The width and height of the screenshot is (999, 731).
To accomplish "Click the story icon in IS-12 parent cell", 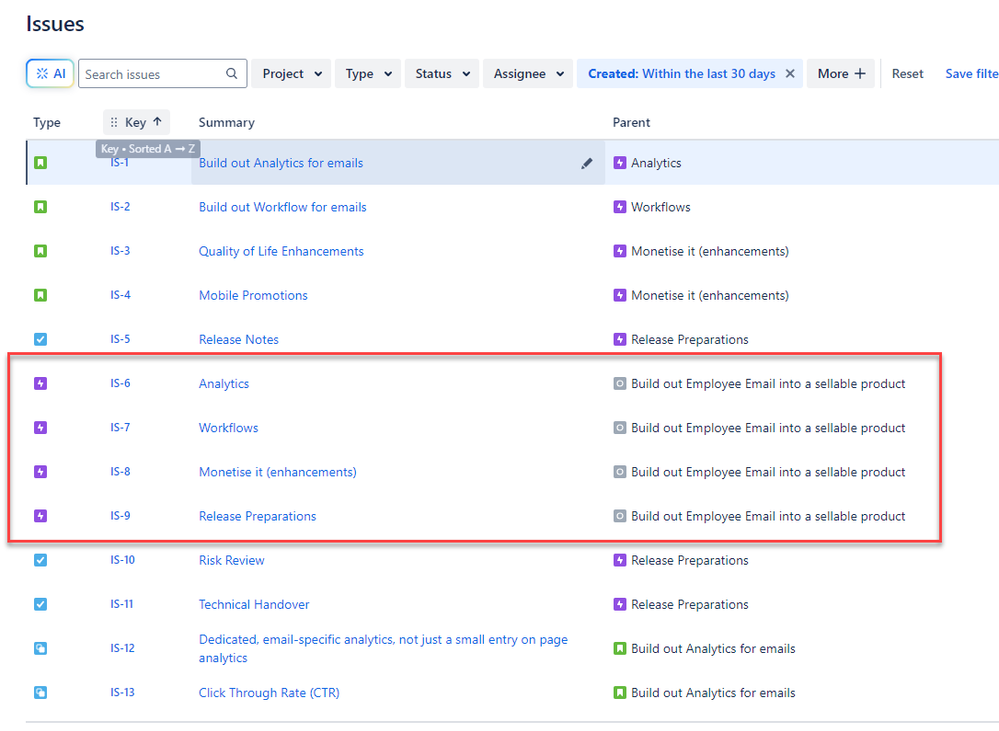I will point(619,648).
